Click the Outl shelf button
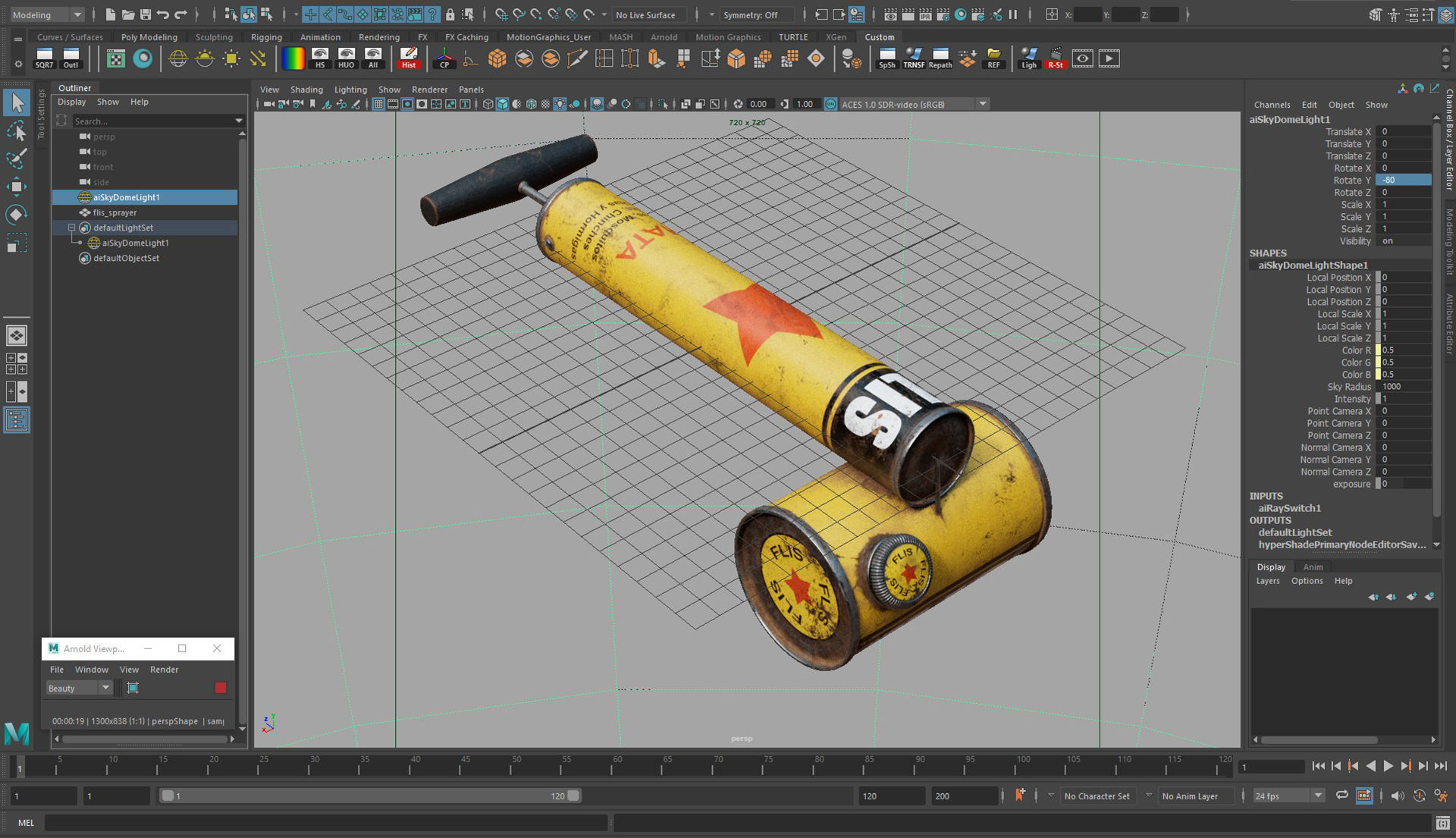Screen dimensions: 1456x838 (71, 58)
